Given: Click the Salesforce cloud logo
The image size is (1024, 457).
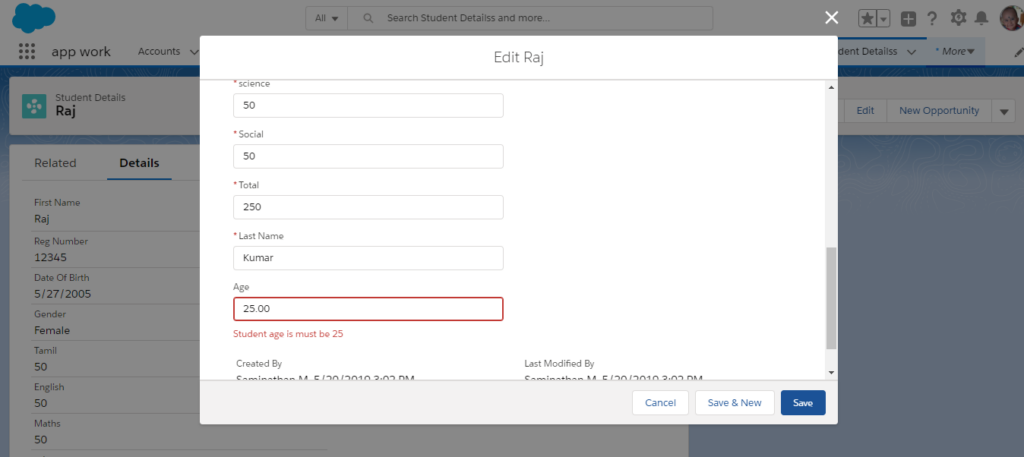Looking at the screenshot, I should 34,18.
